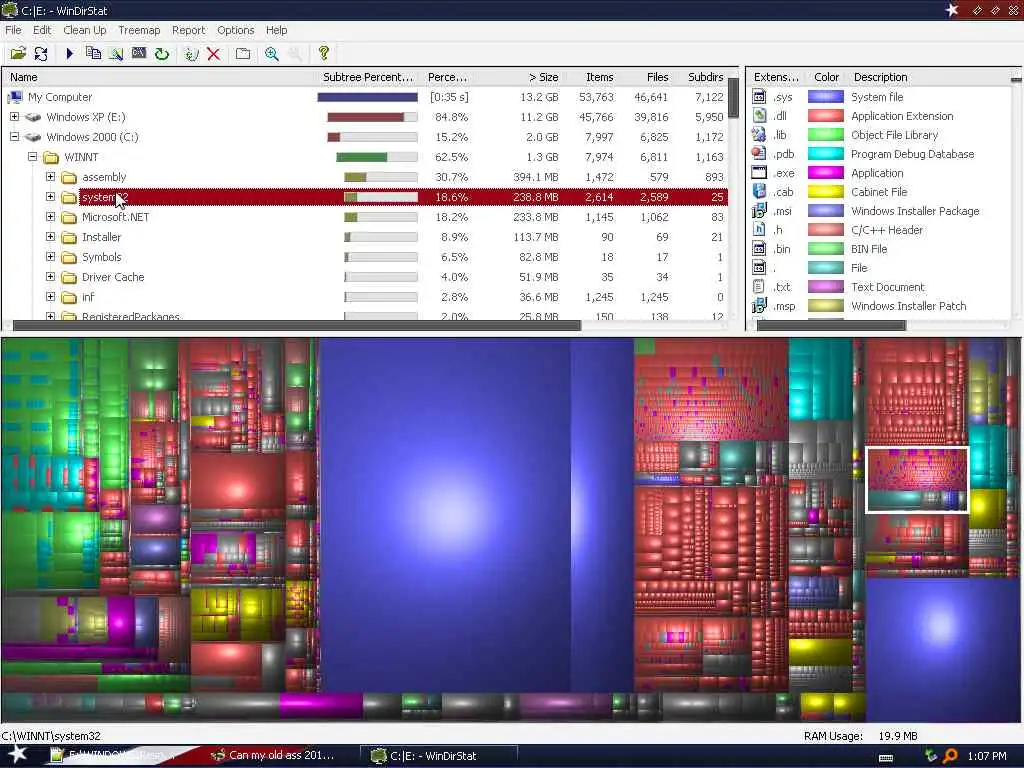This screenshot has height=768, width=1024.
Task: Click the yellow Help question mark icon
Action: (x=323, y=54)
